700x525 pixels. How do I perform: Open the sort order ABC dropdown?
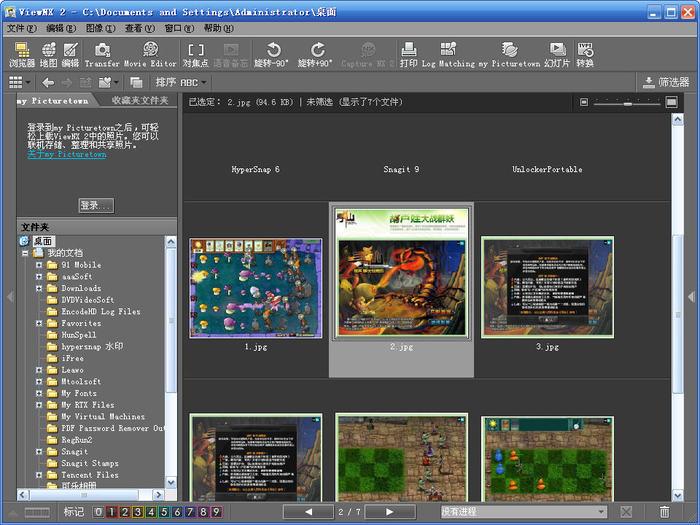181,83
